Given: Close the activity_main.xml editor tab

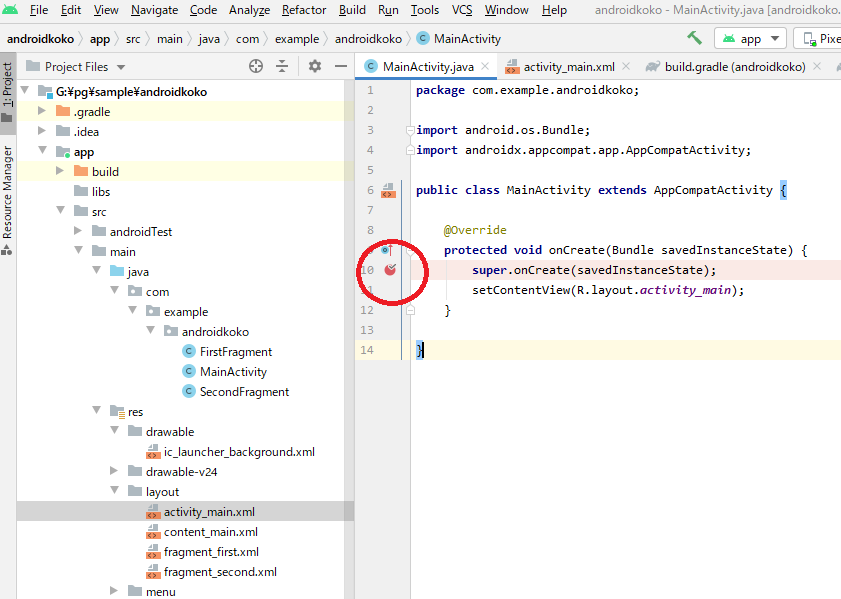Looking at the screenshot, I should pyautogui.click(x=626, y=66).
